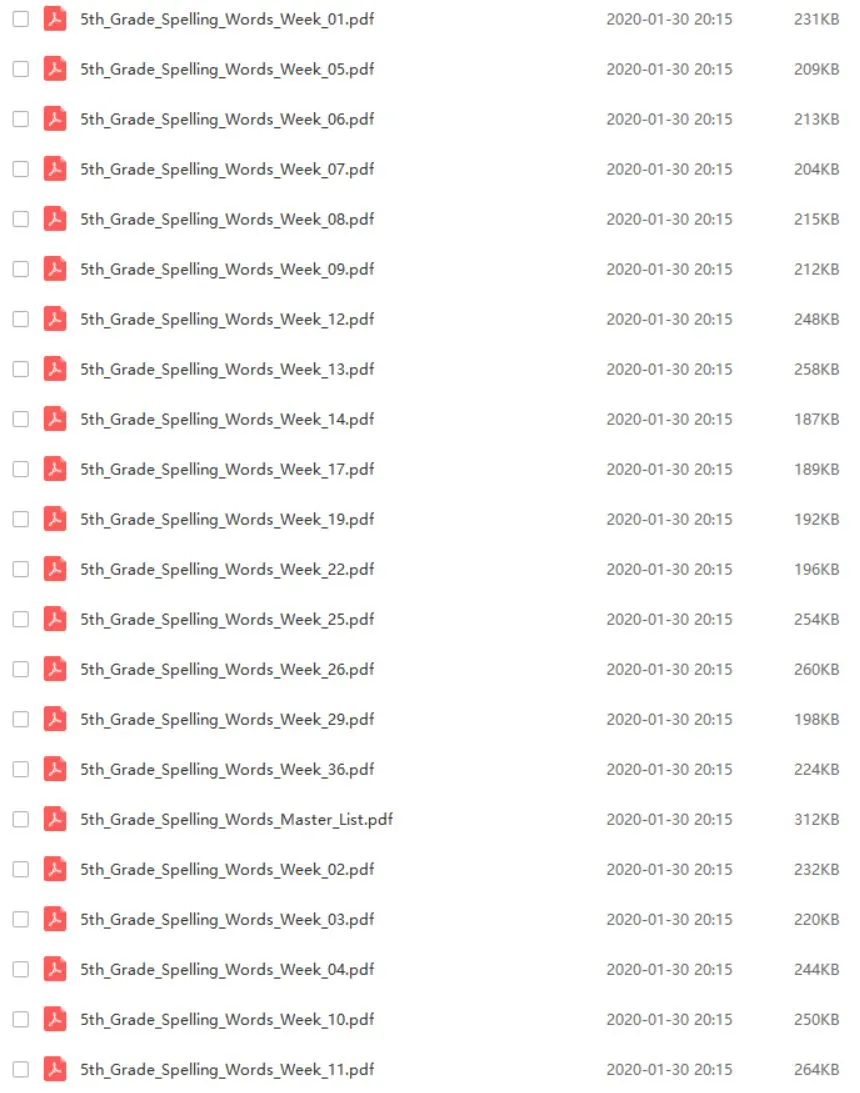
Task: Select checkbox beside Week_02.pdf
Action: (21, 869)
